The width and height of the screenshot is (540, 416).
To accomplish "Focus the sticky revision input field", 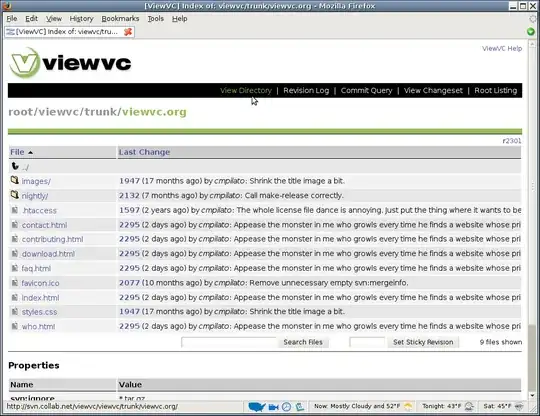I will (367, 342).
